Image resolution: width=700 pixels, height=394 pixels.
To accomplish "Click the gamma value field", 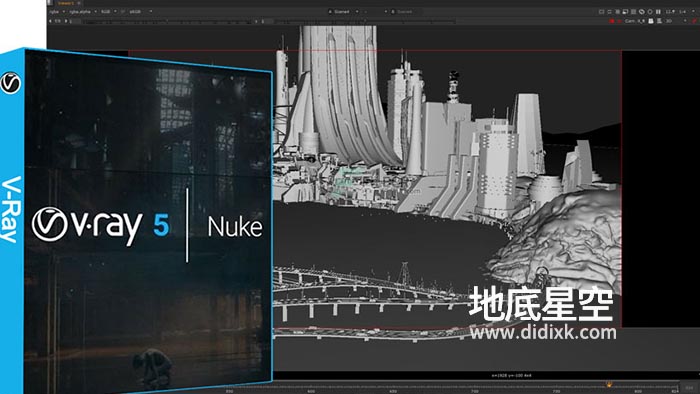I will (267, 21).
